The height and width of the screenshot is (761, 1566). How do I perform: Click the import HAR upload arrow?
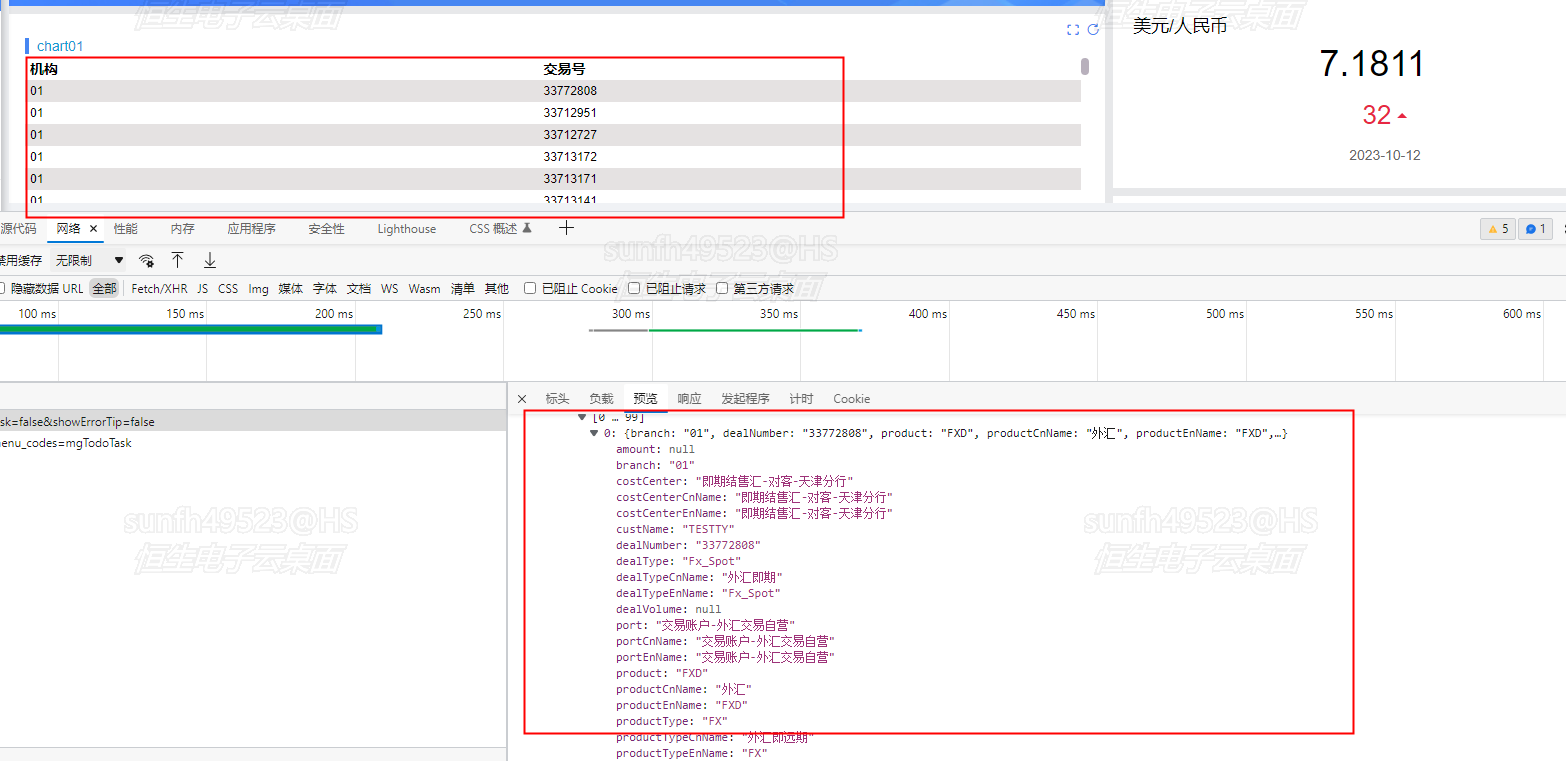pos(177,260)
